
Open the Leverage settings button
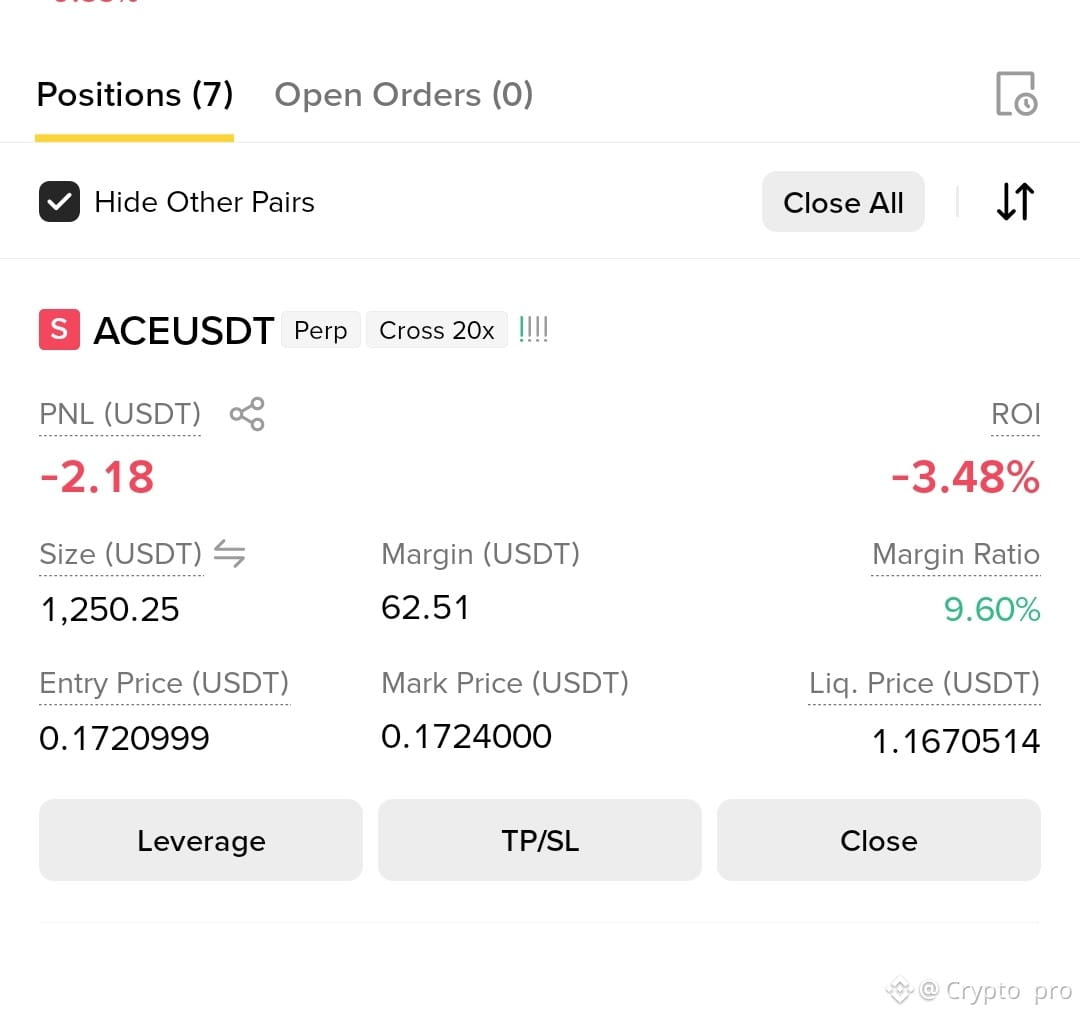point(201,840)
